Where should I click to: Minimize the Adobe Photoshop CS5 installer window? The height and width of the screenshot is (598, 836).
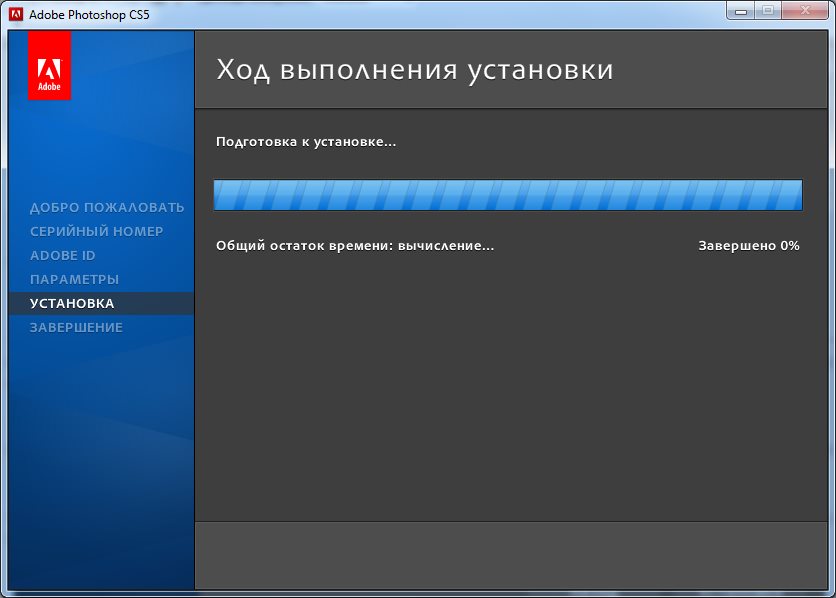click(x=741, y=11)
